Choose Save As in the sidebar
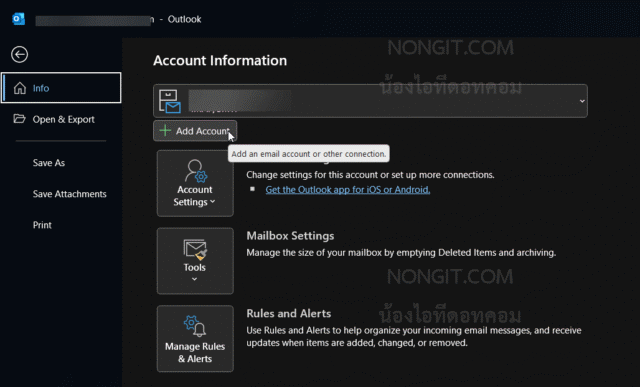The image size is (640, 387). [49, 163]
